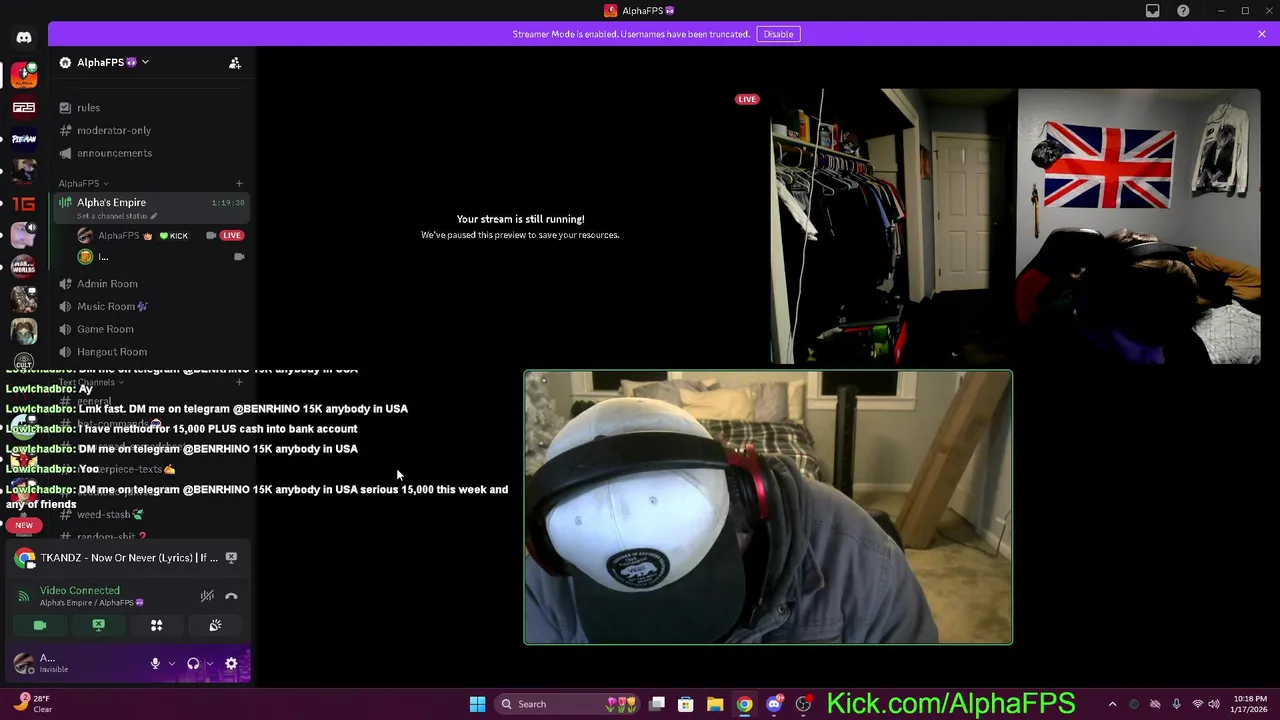Image resolution: width=1280 pixels, height=720 pixels.
Task: Deafen with headphones icon in user panel
Action: coord(193,664)
